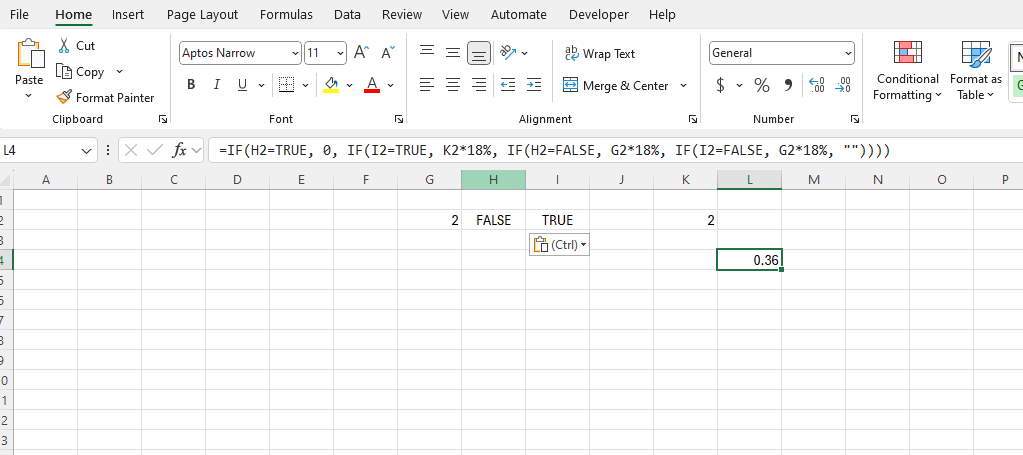The height and width of the screenshot is (455, 1023).
Task: Apply yellow fill color bucket
Action: click(x=331, y=85)
